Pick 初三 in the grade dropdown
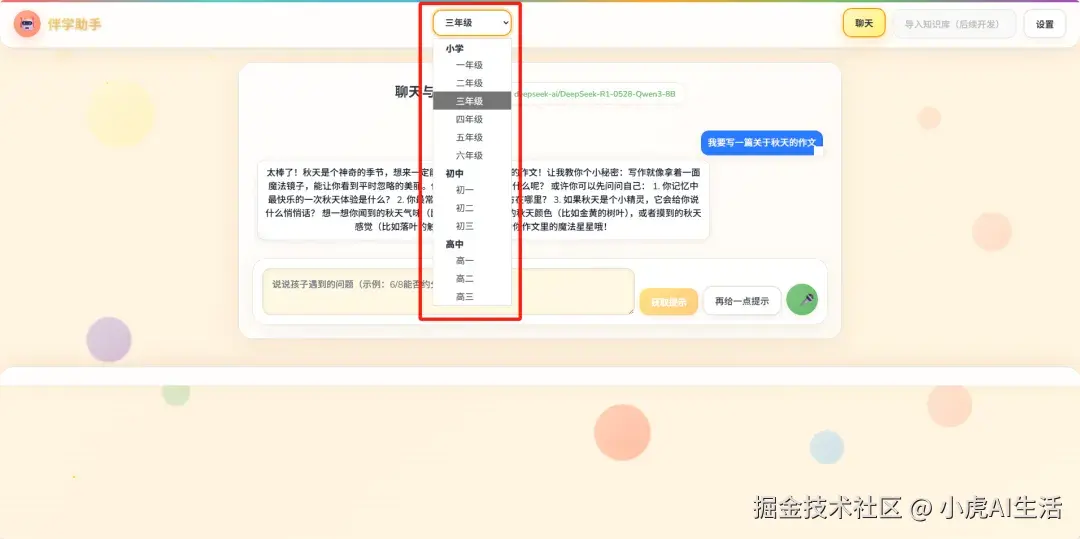The height and width of the screenshot is (539, 1080). pos(472,226)
